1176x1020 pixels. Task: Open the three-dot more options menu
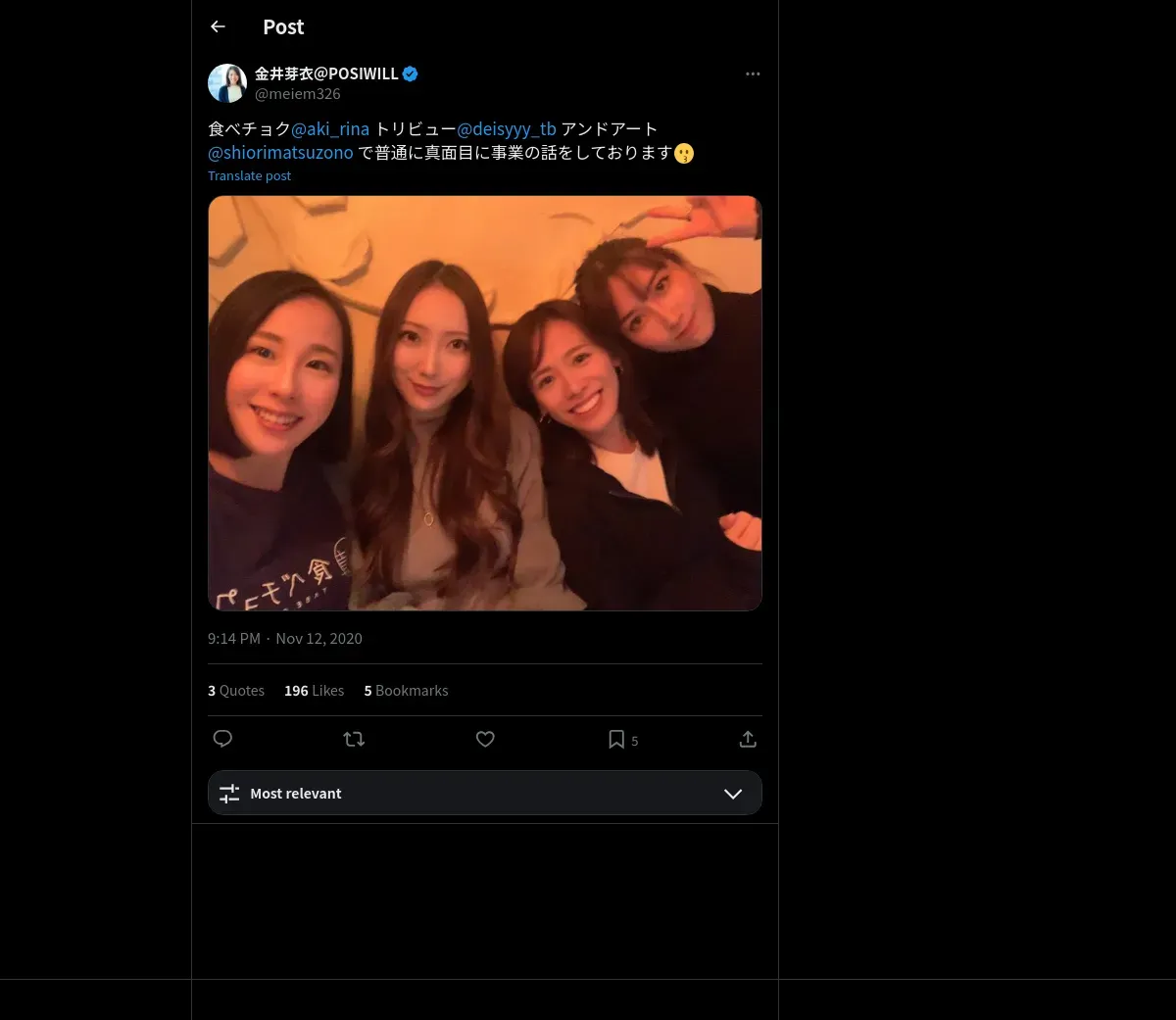click(x=753, y=74)
